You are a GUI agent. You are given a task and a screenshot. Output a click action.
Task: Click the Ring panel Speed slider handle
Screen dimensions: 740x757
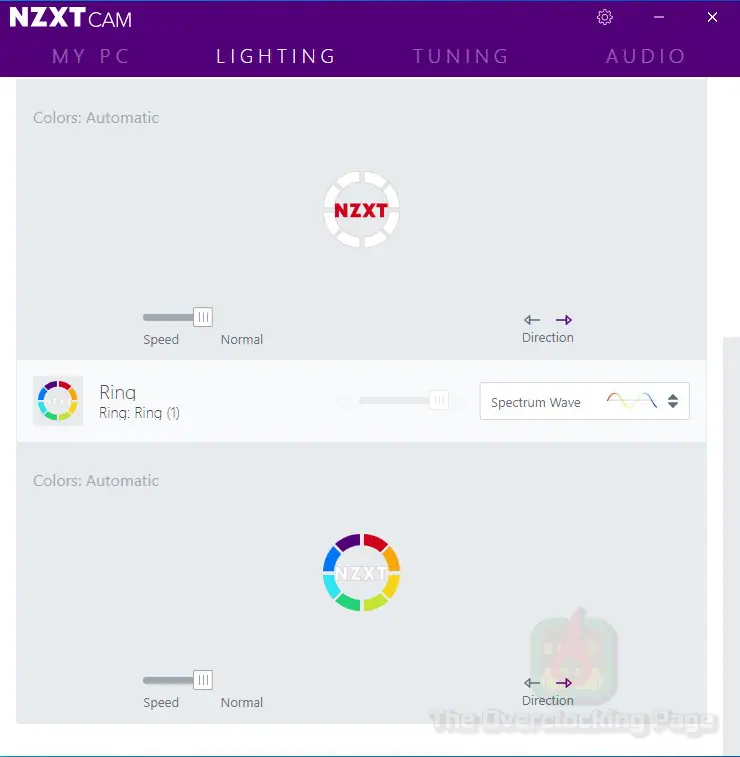pos(203,680)
